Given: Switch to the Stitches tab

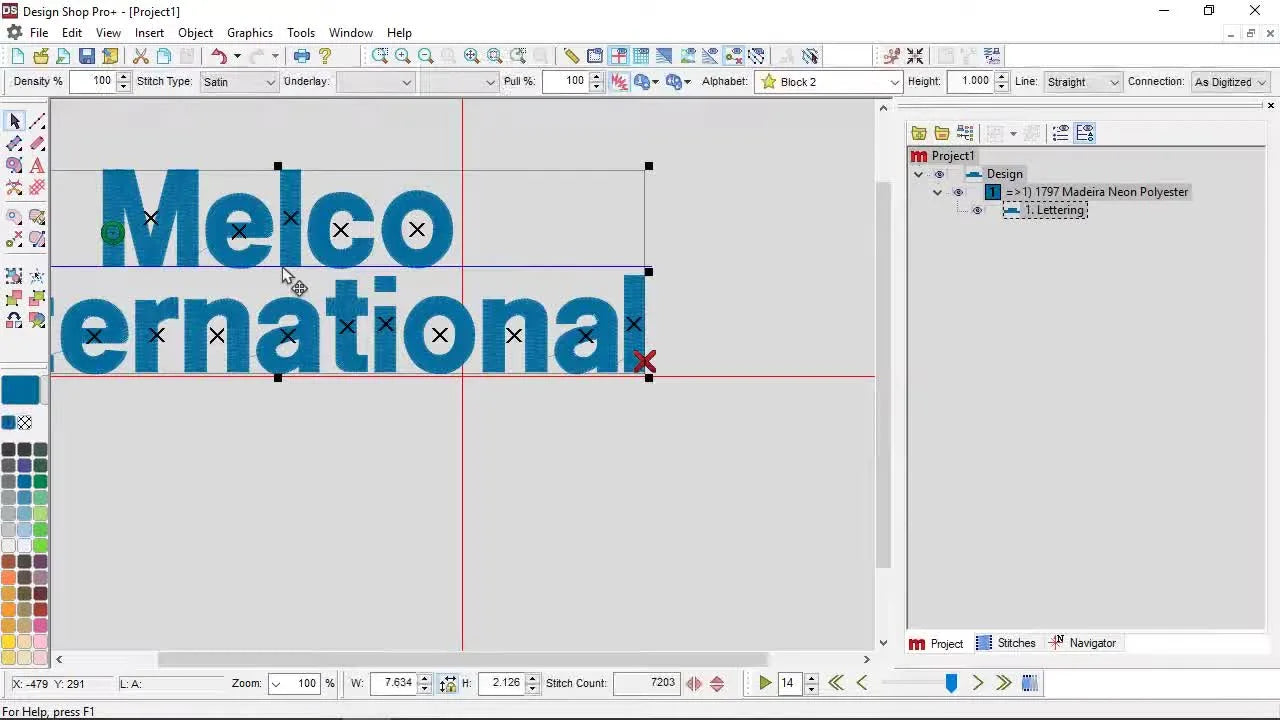Looking at the screenshot, I should 1016,643.
